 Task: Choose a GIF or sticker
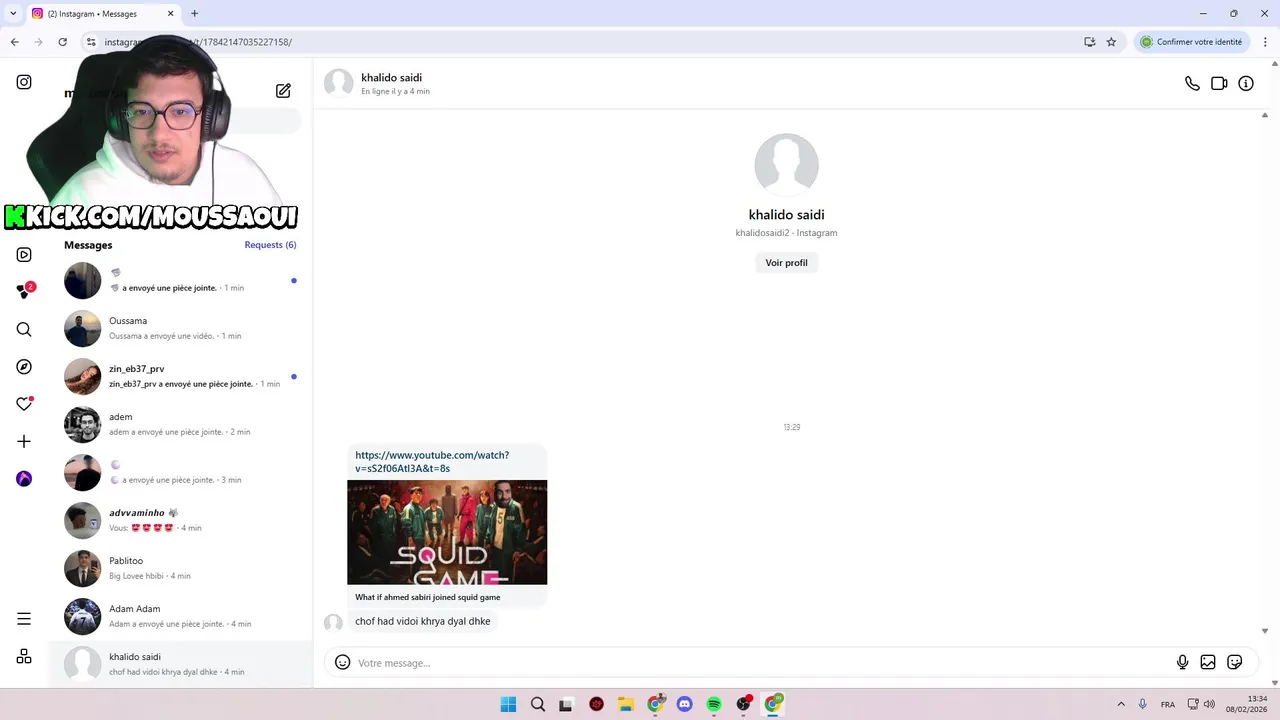[x=1235, y=662]
